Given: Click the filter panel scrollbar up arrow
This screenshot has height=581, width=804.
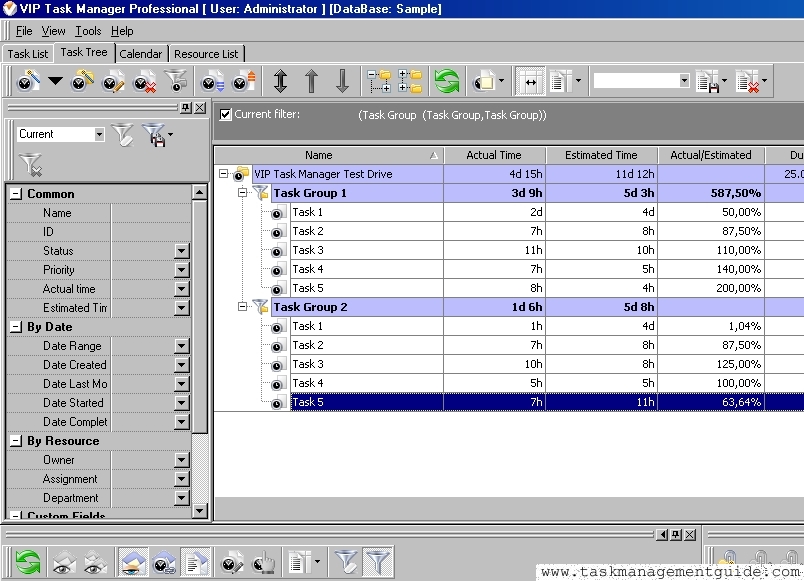Looking at the screenshot, I should tap(199, 192).
